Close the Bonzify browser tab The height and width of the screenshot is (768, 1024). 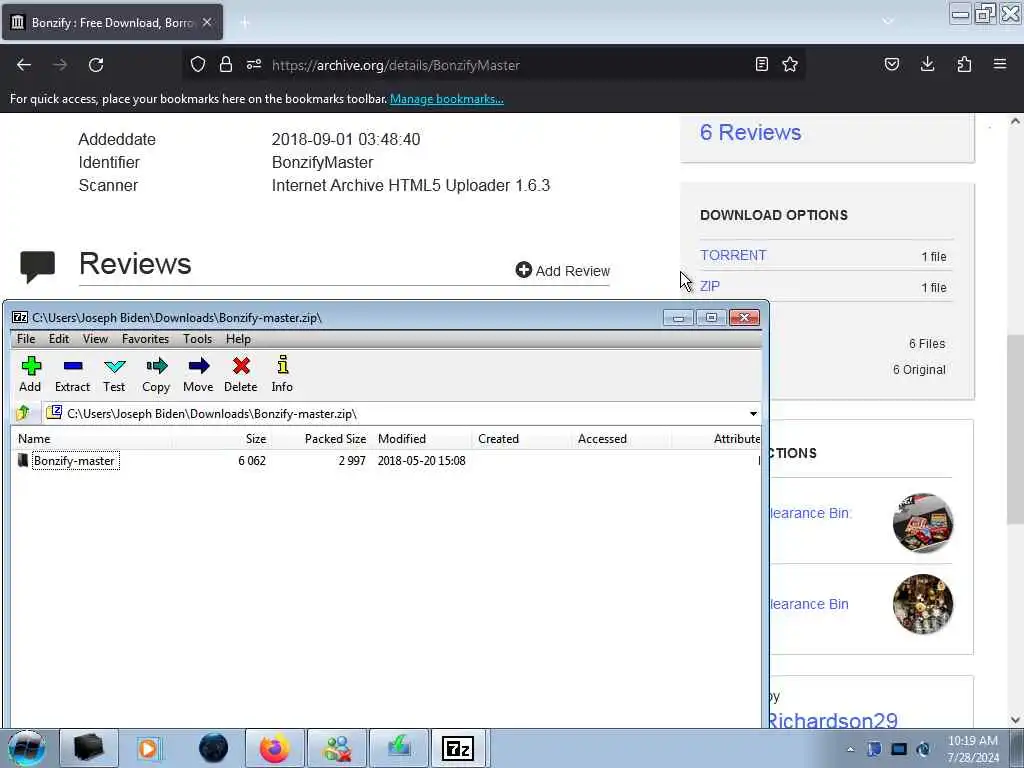click(207, 22)
